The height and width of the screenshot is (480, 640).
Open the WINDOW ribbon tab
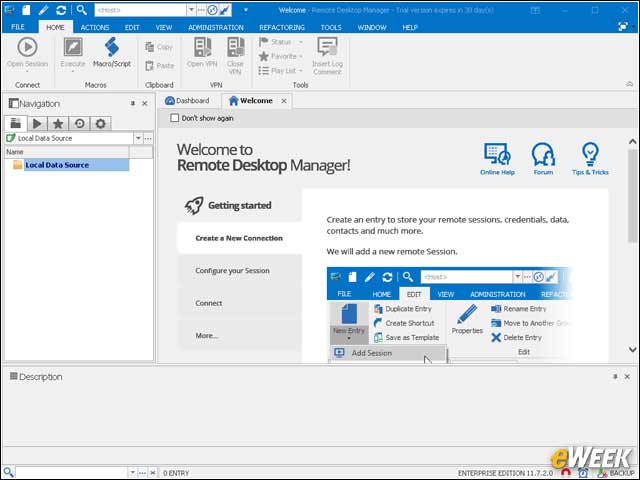(372, 27)
